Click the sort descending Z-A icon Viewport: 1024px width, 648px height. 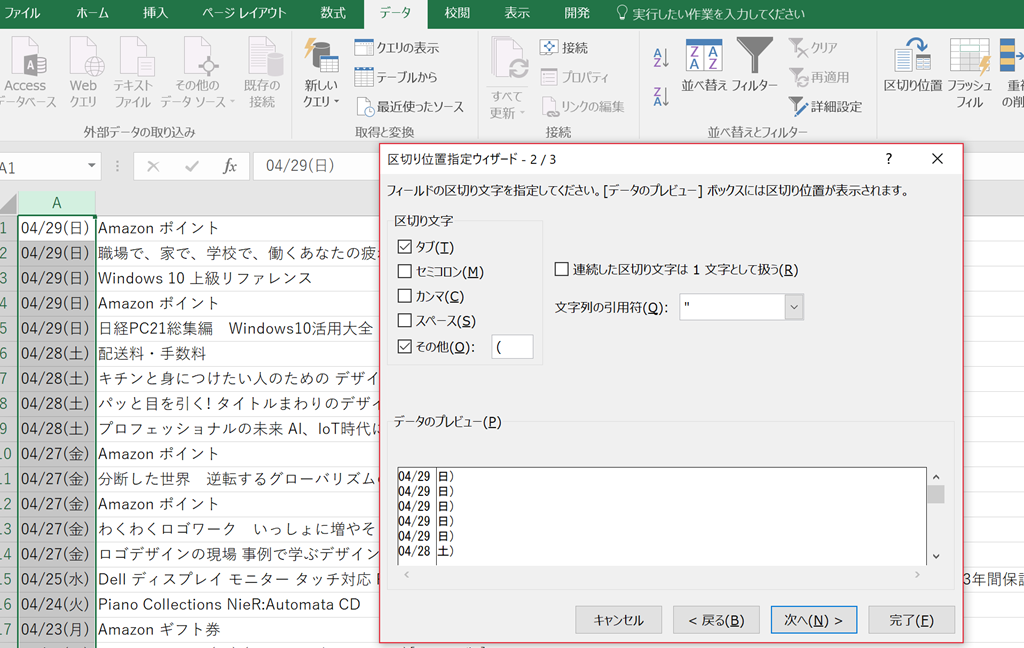click(660, 97)
